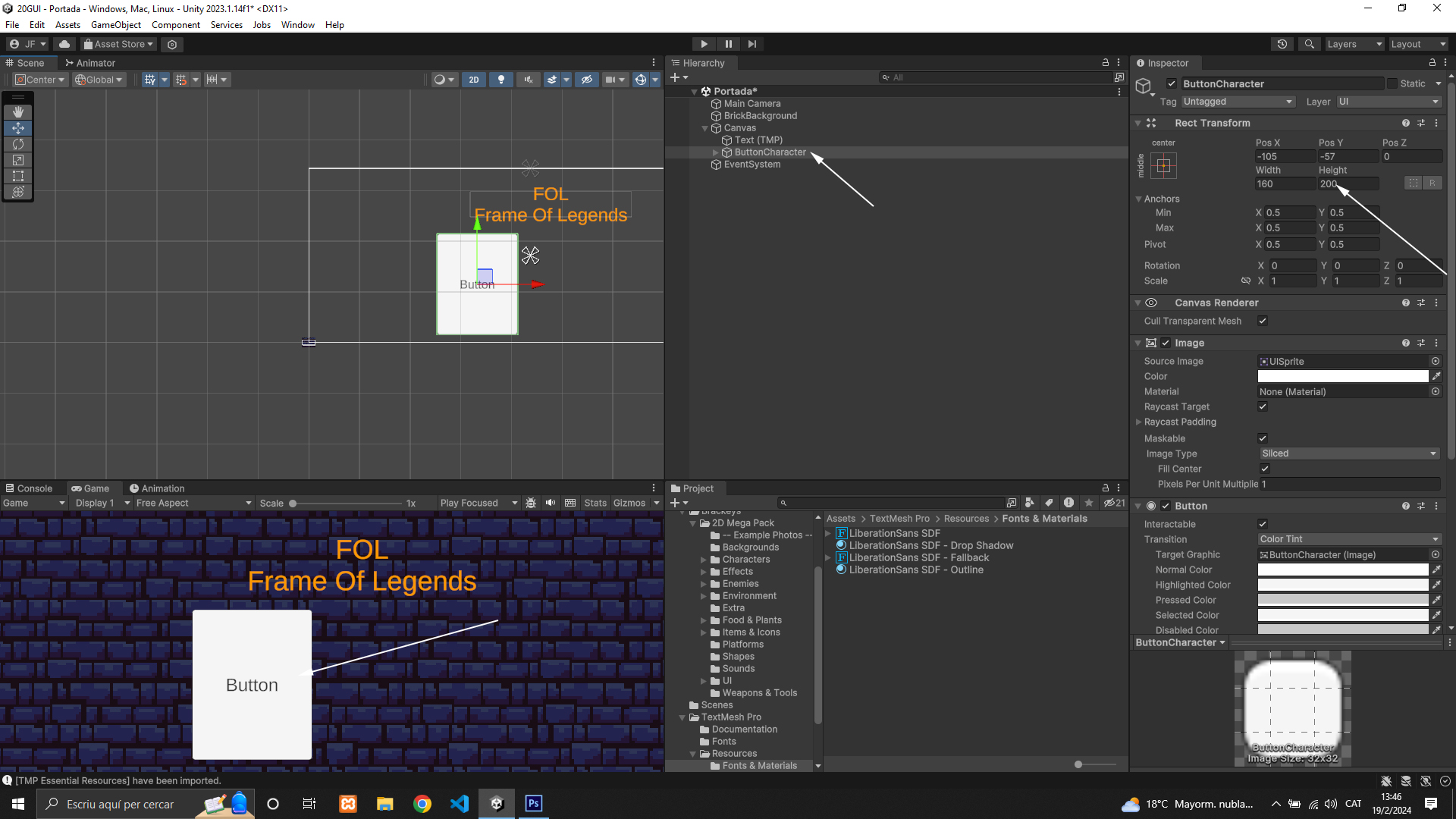Open the Image Type dropdown
Screen dimensions: 1456x819
(x=1348, y=453)
